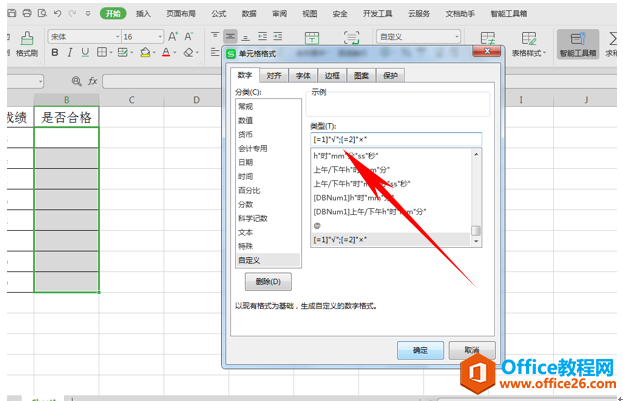Click the Underline formatting icon
623x401 pixels.
(84, 52)
